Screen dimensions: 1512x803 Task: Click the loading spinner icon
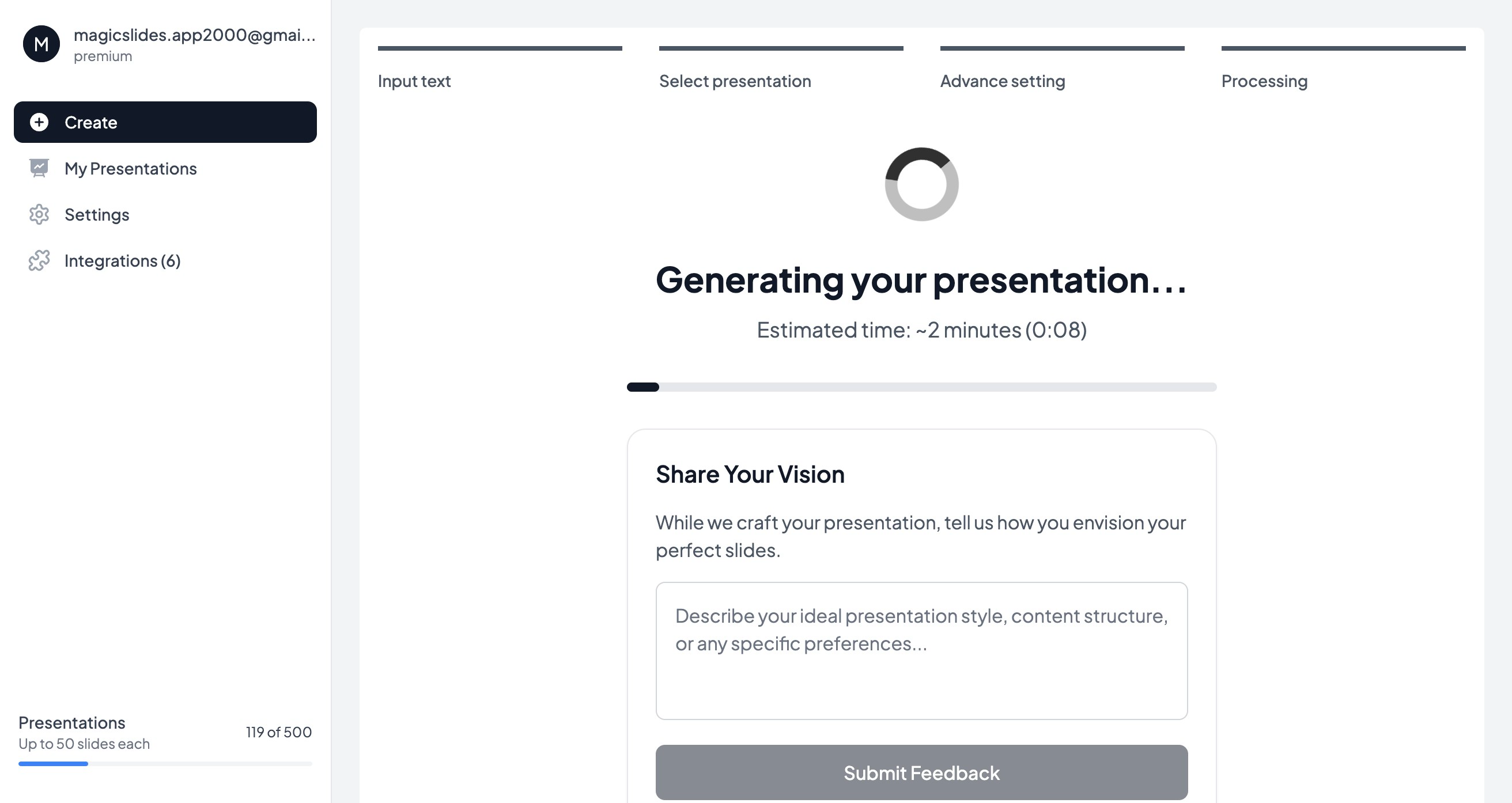point(921,184)
